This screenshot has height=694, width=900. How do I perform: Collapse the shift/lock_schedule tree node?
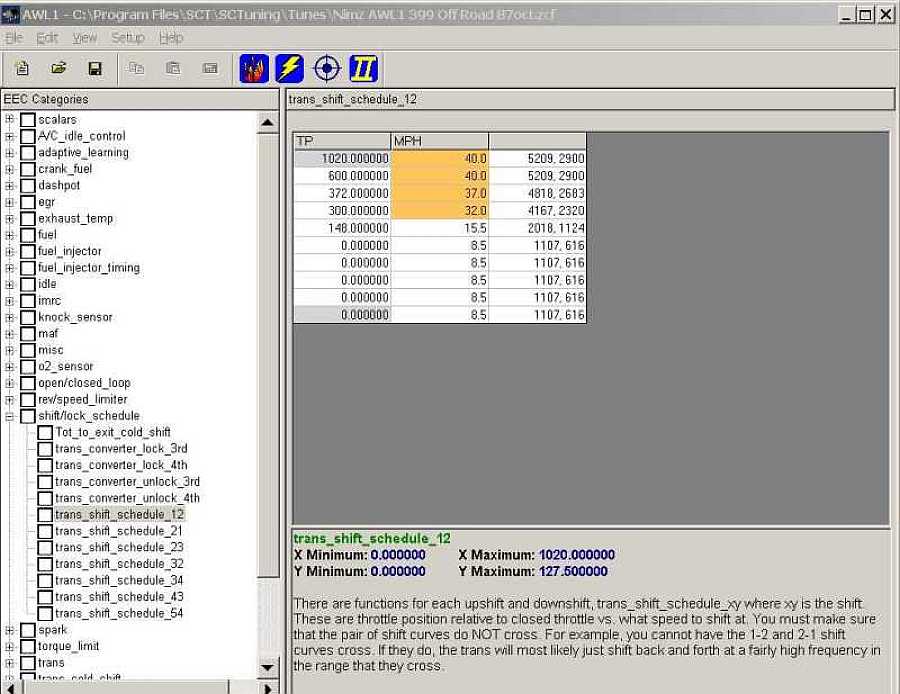pyautogui.click(x=9, y=416)
